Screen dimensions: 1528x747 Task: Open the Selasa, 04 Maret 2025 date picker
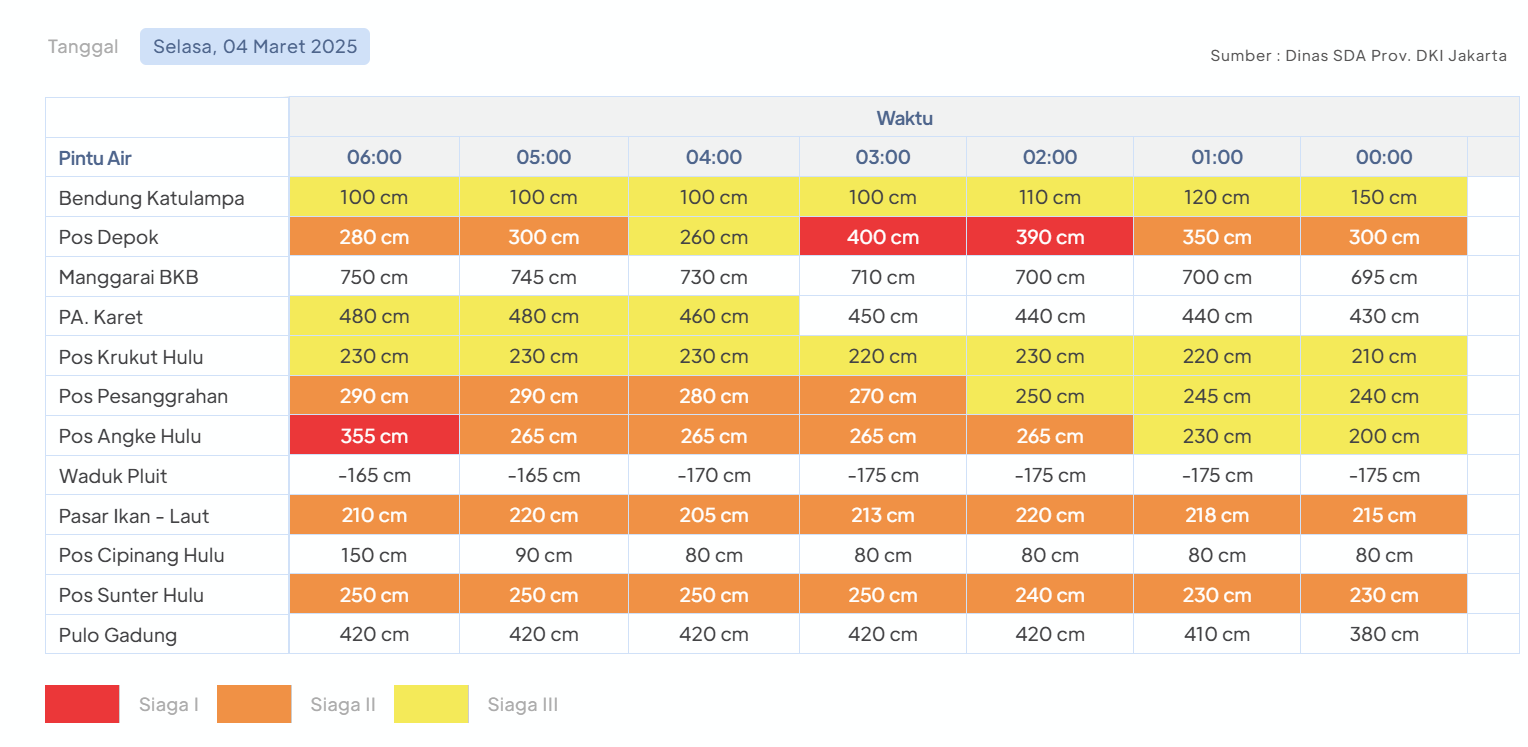point(255,47)
